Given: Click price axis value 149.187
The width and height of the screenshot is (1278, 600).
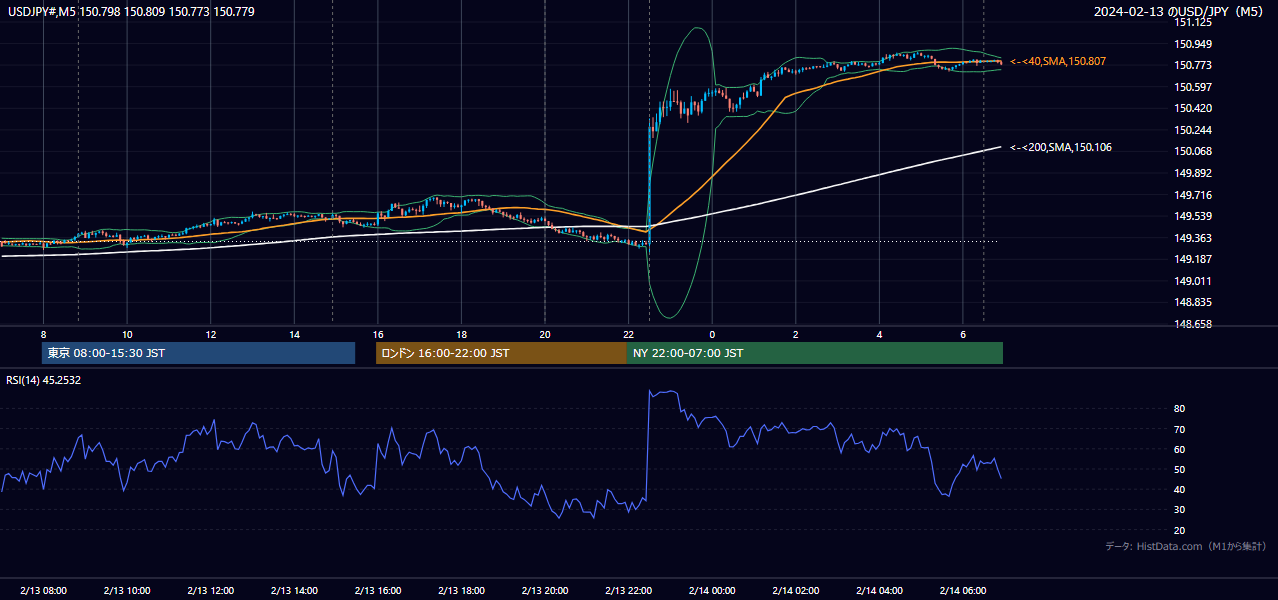Looking at the screenshot, I should point(1192,259).
